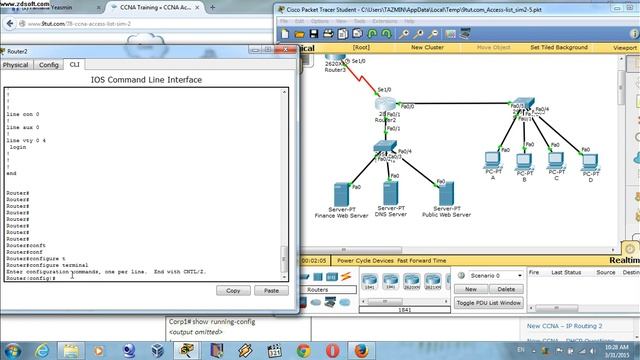Click the CLI vertical scrollbar thumb
Viewport: 640px width, 360px height.
coord(284,259)
